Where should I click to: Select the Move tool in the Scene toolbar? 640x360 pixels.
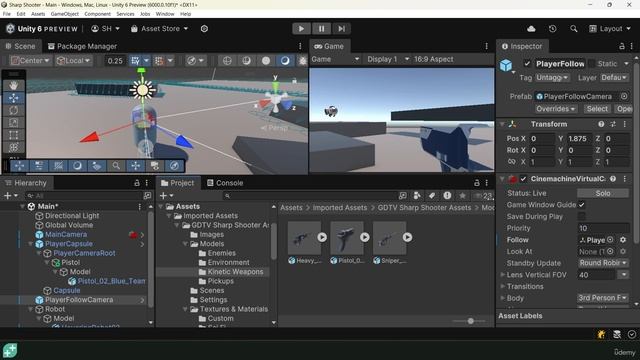pyautogui.click(x=13, y=98)
